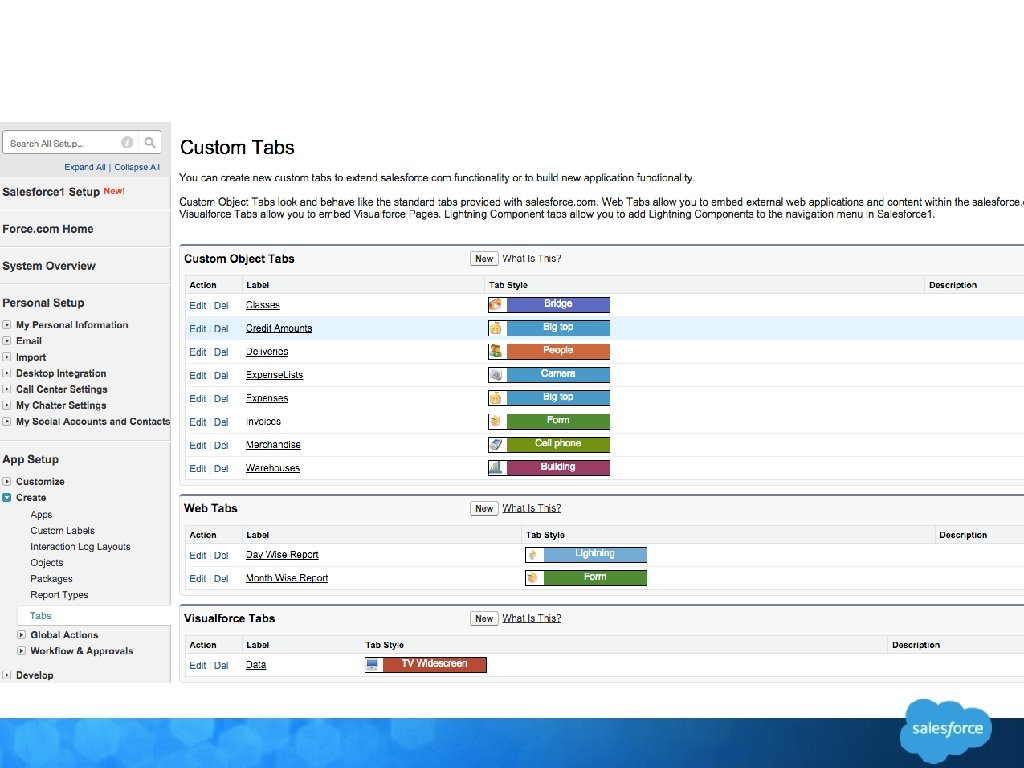Open Report Types under Create

click(59, 595)
